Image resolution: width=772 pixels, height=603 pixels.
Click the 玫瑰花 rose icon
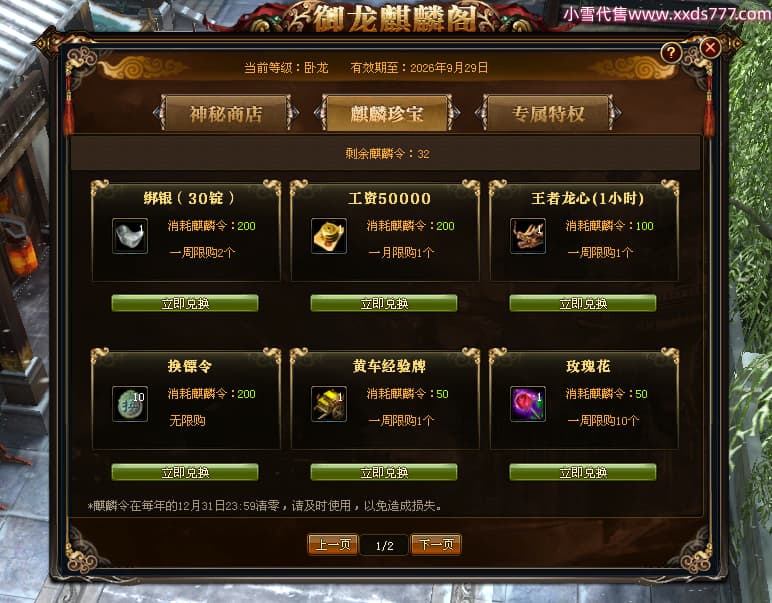[528, 404]
